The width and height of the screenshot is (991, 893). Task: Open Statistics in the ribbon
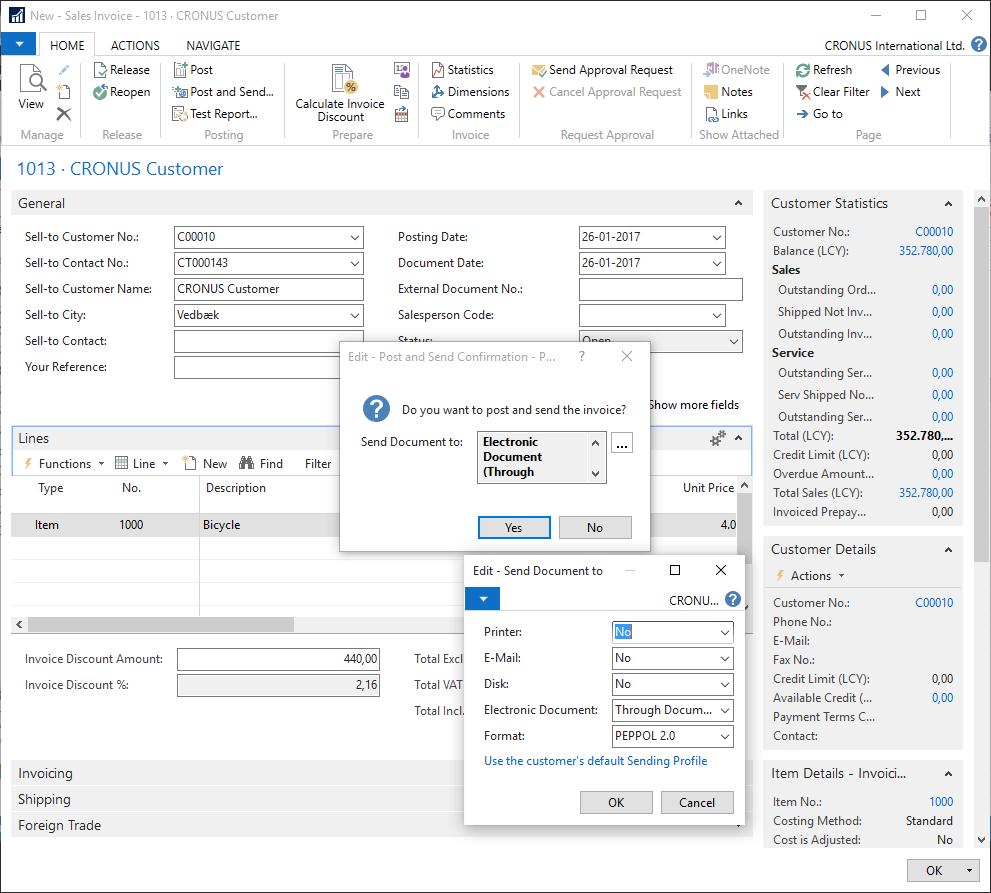click(463, 70)
